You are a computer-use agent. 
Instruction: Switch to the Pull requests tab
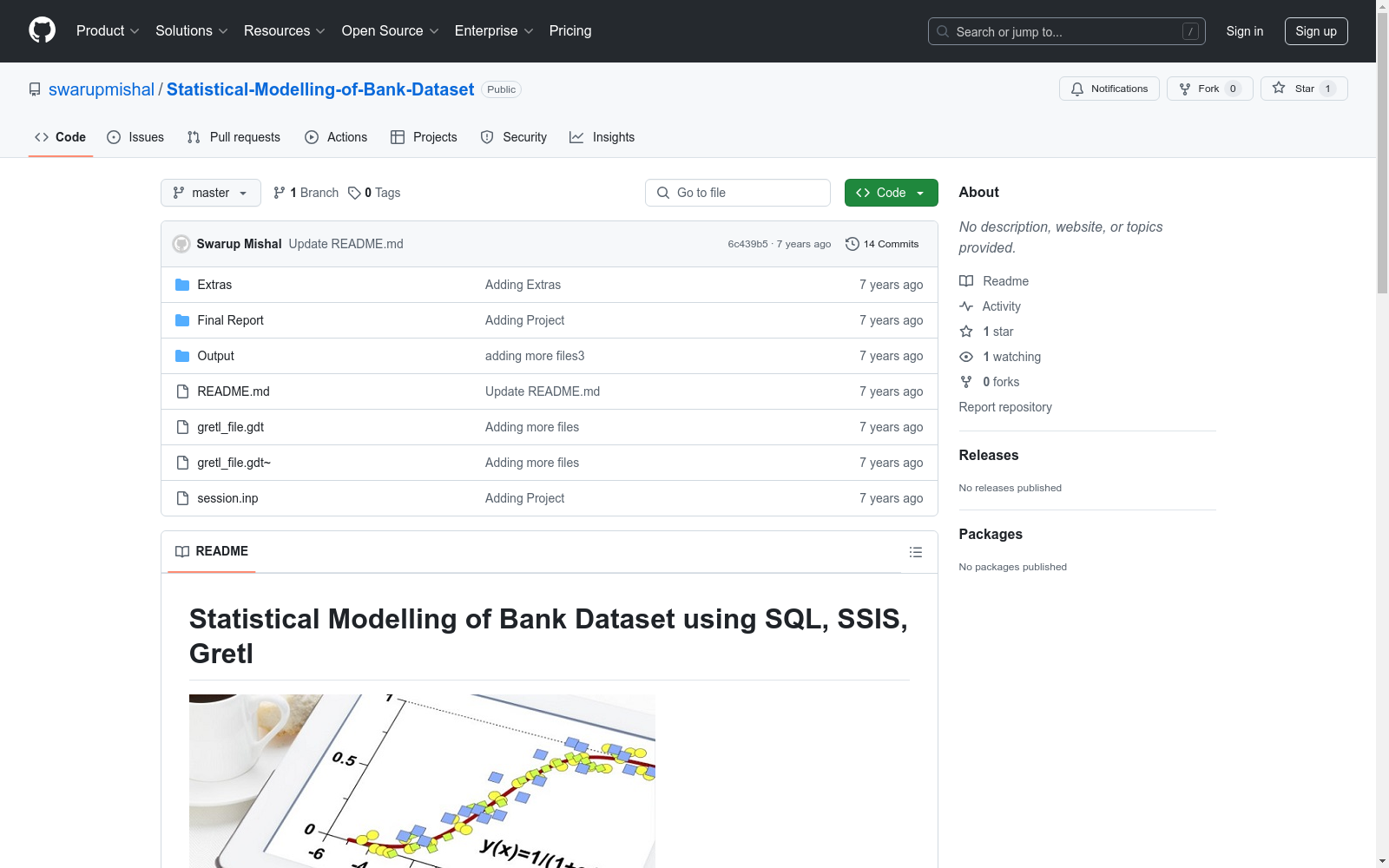pos(234,137)
